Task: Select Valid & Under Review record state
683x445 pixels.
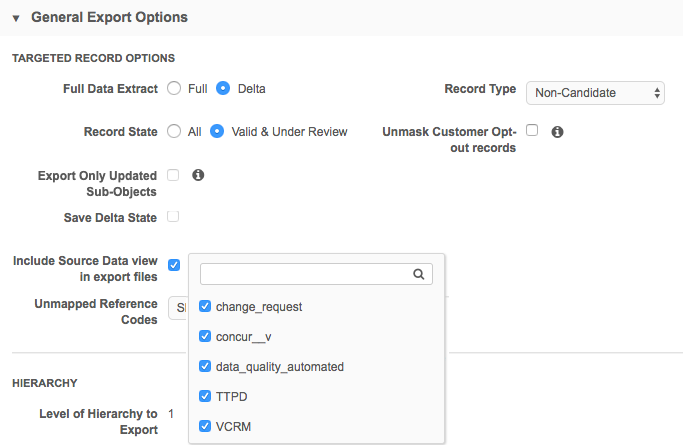Action: [x=217, y=131]
